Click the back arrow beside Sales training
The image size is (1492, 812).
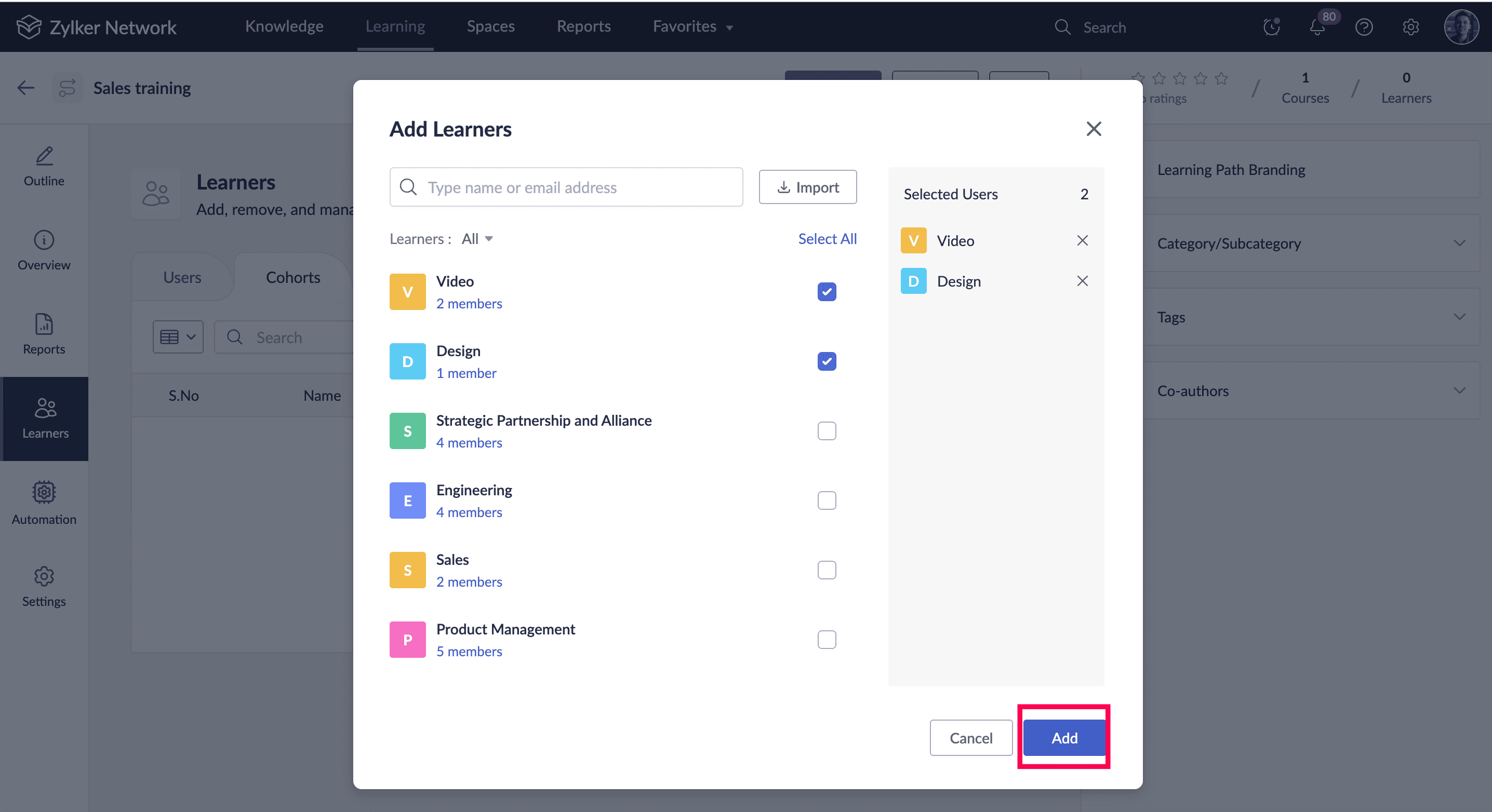tap(26, 88)
